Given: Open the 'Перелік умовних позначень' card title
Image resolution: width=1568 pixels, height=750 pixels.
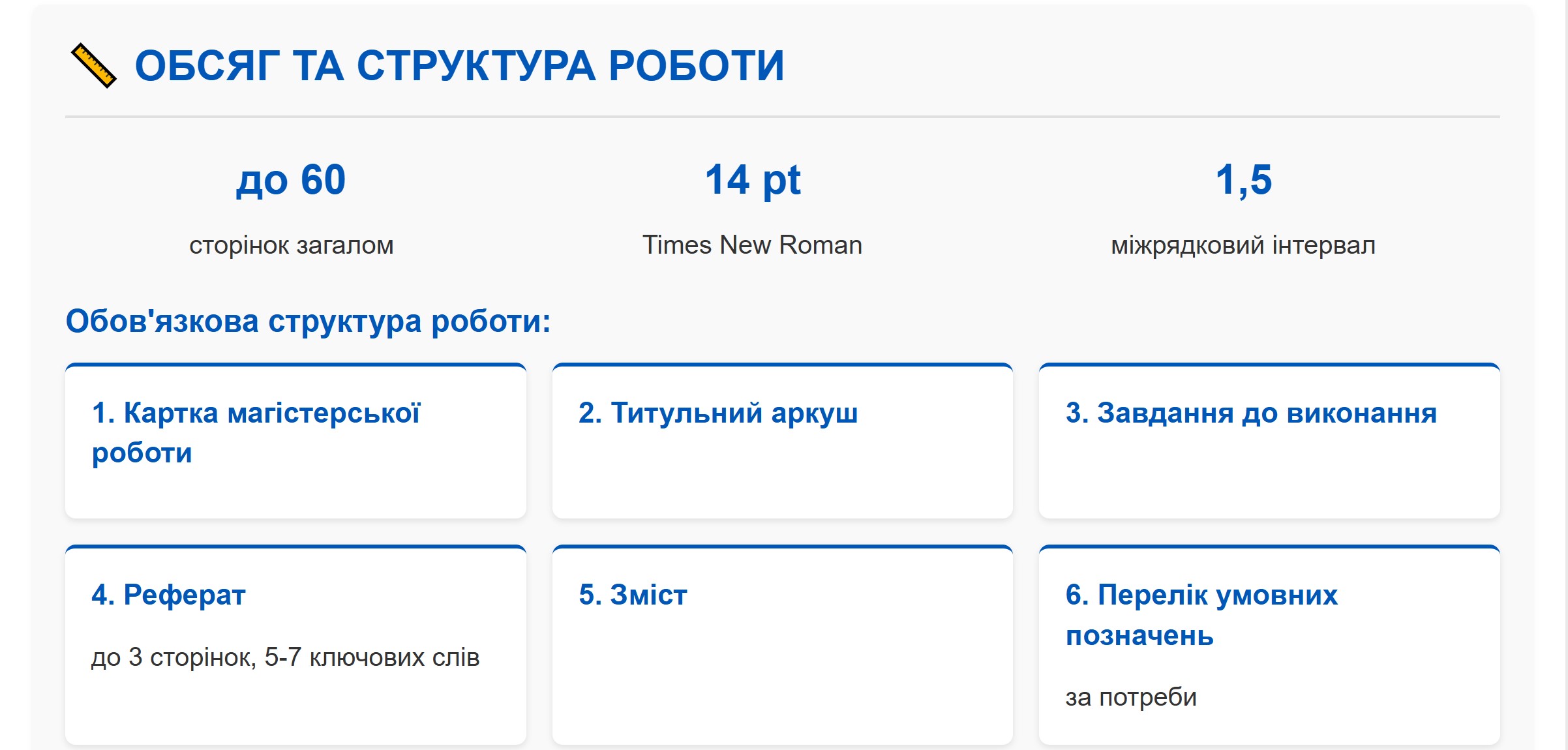Looking at the screenshot, I should pos(1201,615).
